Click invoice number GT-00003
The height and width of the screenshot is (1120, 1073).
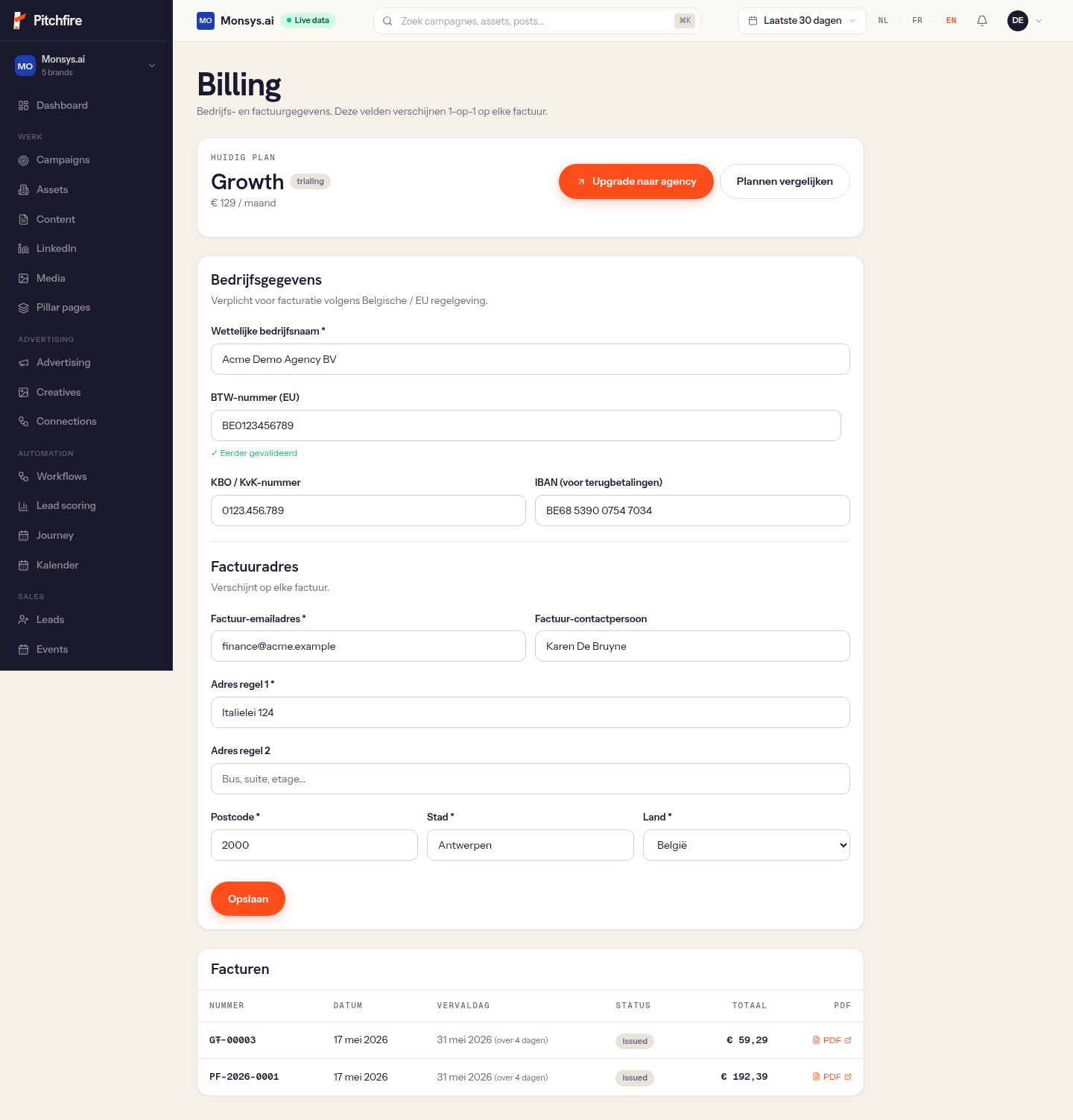click(x=232, y=1040)
